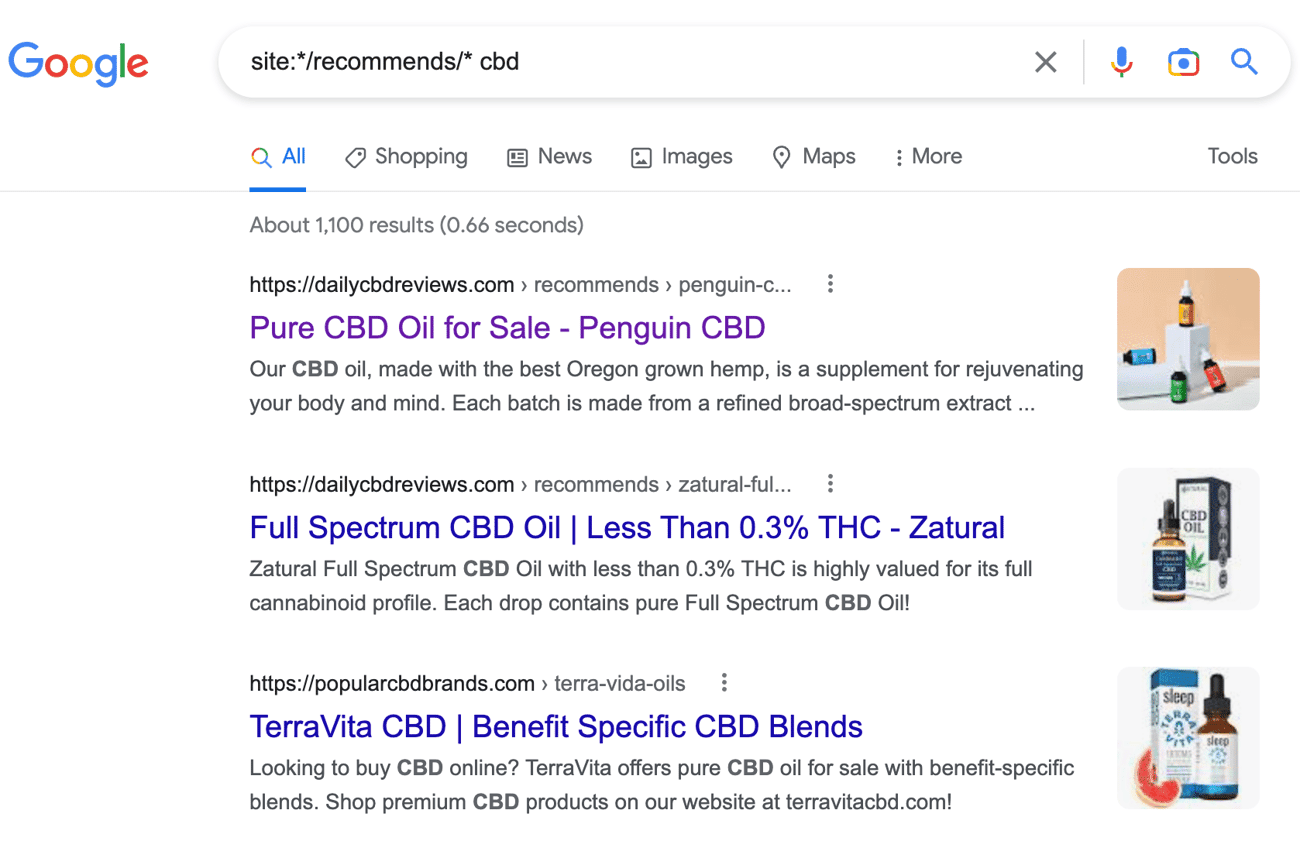This screenshot has width=1300, height=841.
Task: Go to Google homepage via the logo
Action: pos(78,62)
